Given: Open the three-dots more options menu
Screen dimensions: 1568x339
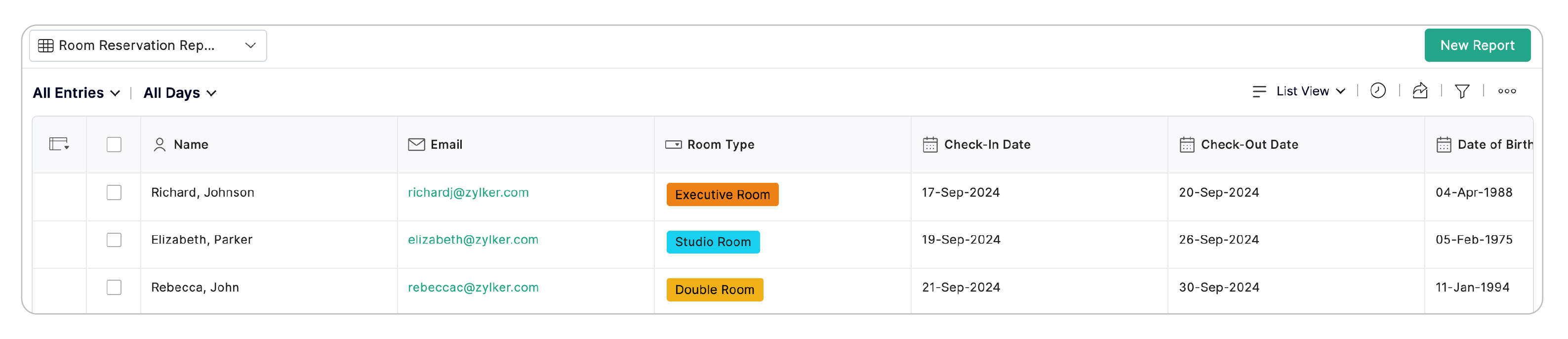Looking at the screenshot, I should point(1507,91).
